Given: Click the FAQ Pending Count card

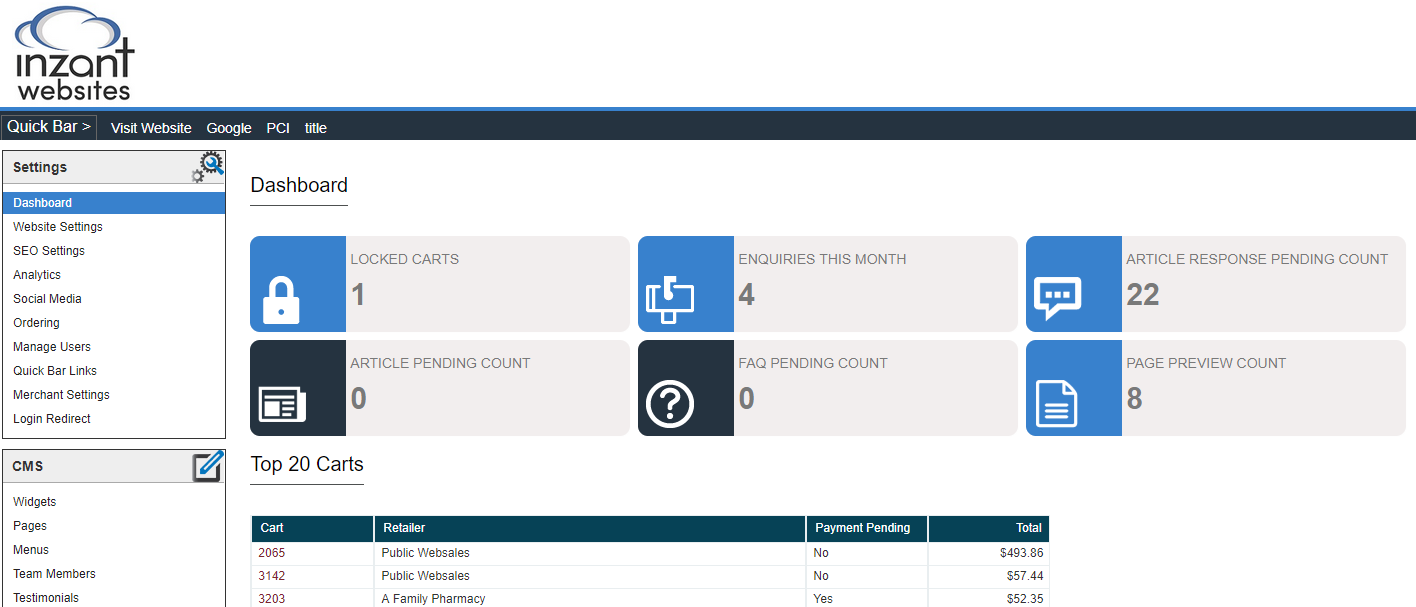Looking at the screenshot, I should pos(828,388).
